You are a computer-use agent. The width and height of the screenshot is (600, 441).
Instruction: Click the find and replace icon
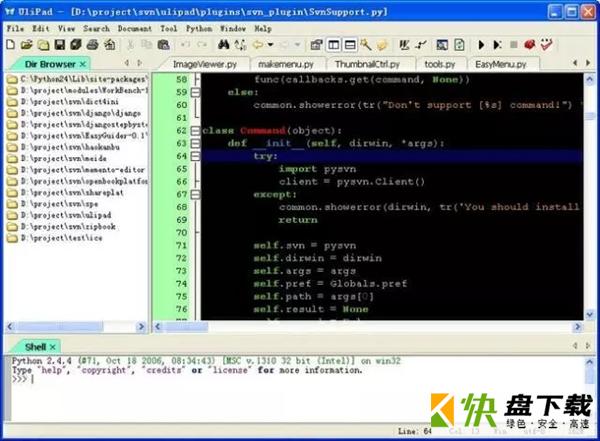240,45
